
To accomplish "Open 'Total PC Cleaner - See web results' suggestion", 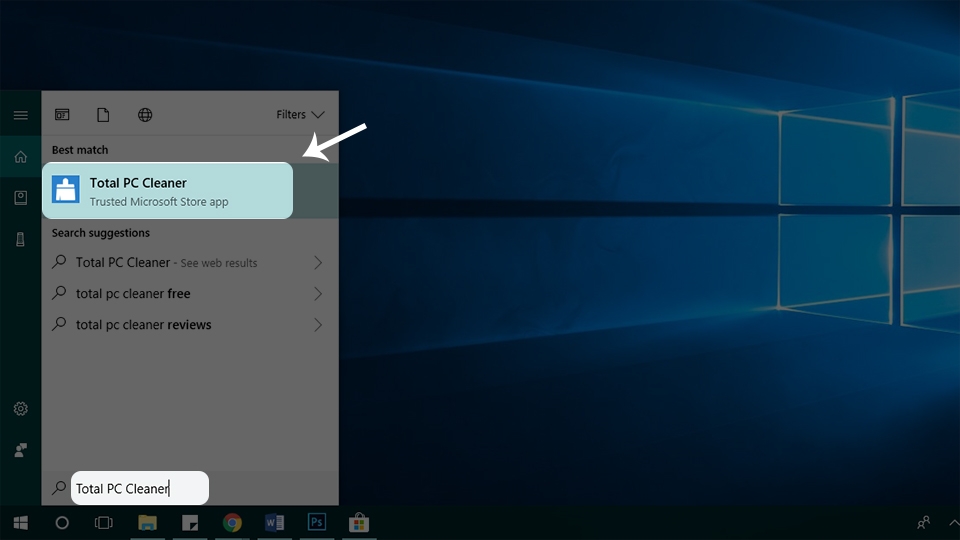I will point(190,263).
